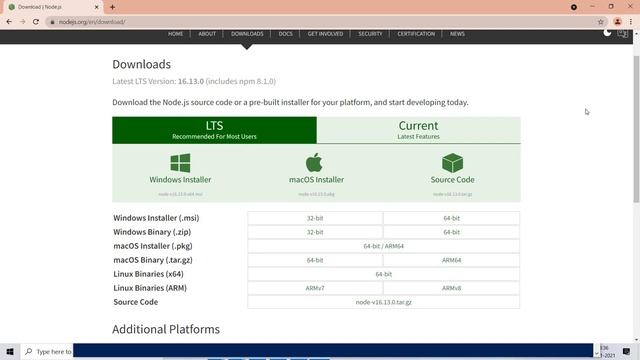The width and height of the screenshot is (640, 360).
Task: Click the Windows Installer logo icon
Action: pos(180,163)
